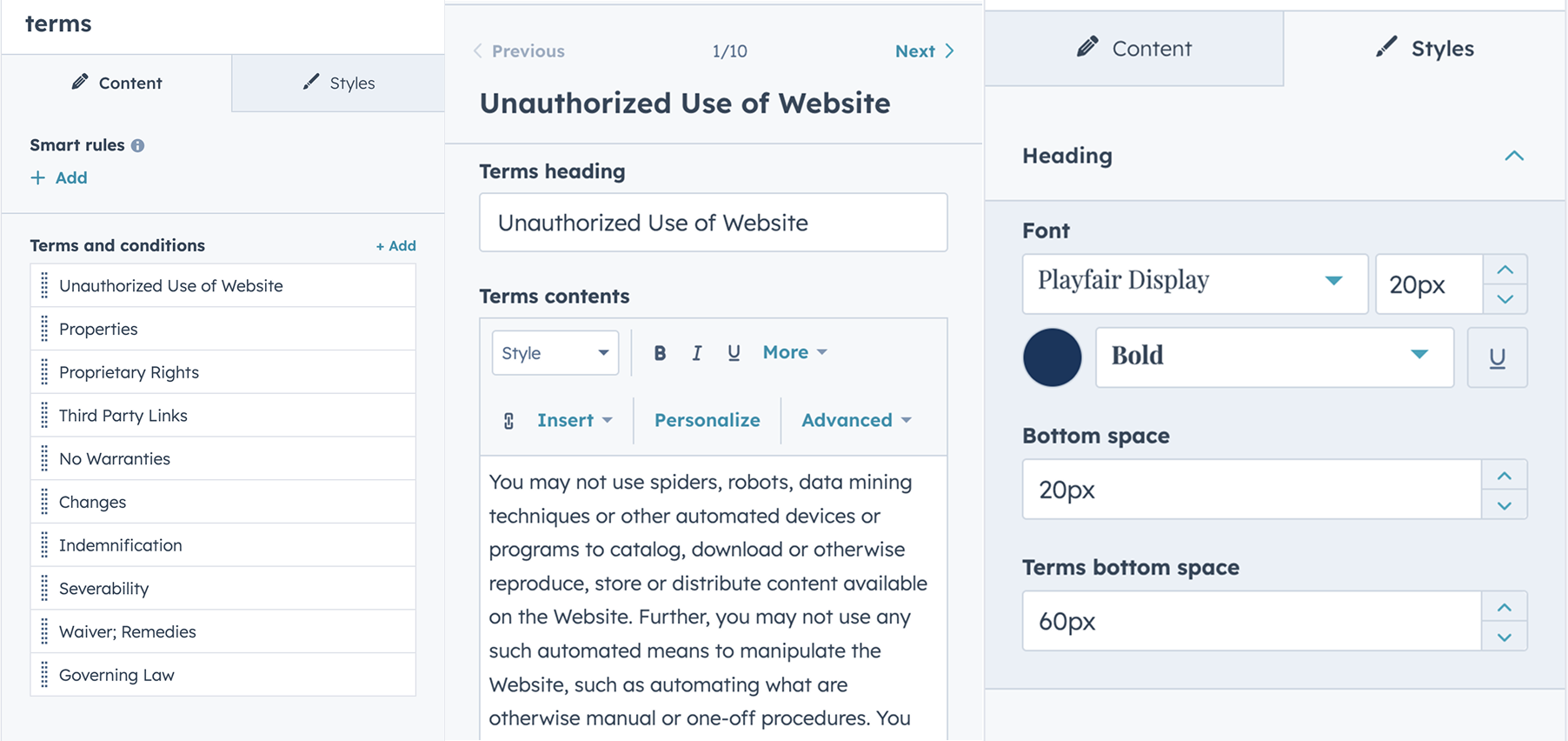Collapse the Heading section chevron
The height and width of the screenshot is (741, 1568).
point(1514,157)
